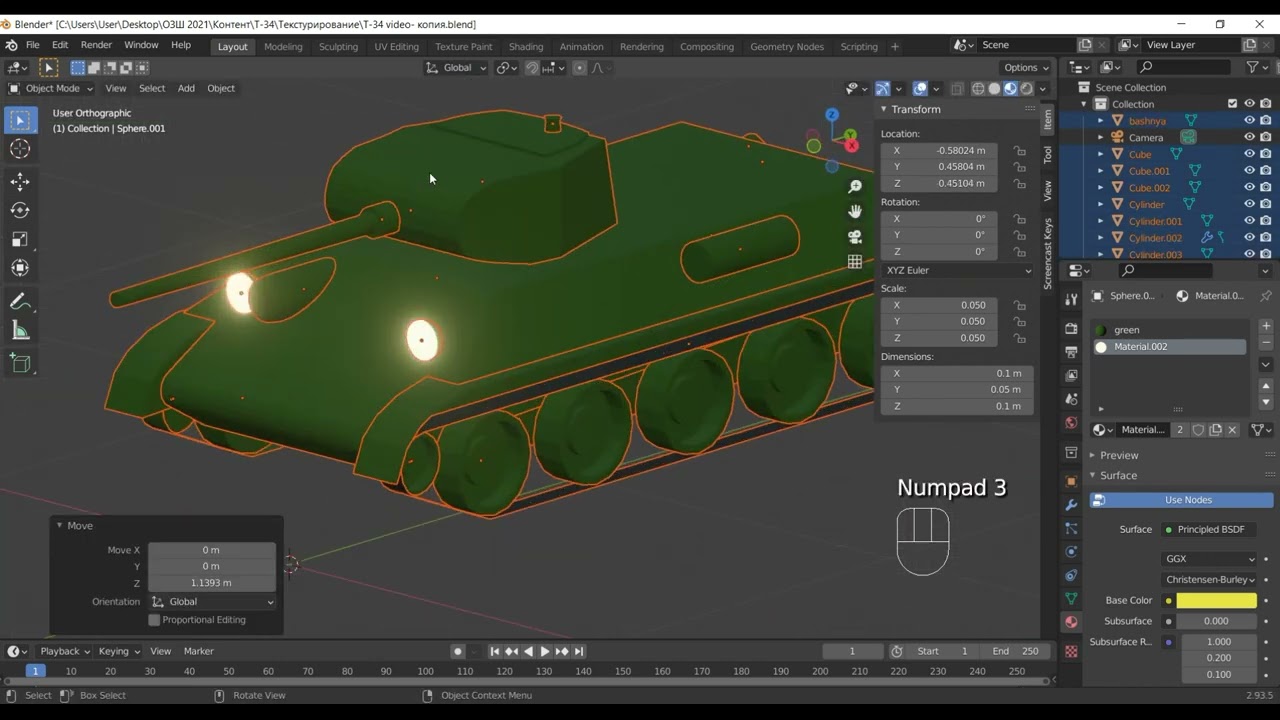Lock the Scale Z value

[x=1019, y=338]
